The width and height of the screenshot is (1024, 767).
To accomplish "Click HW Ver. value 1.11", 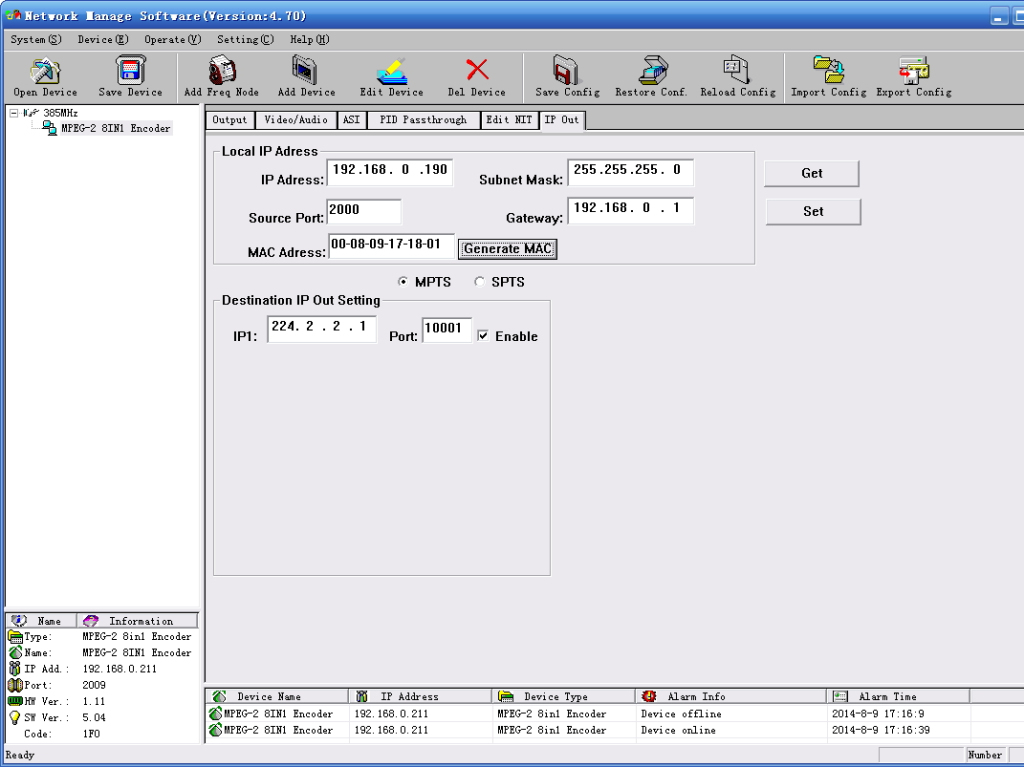I will 94,701.
